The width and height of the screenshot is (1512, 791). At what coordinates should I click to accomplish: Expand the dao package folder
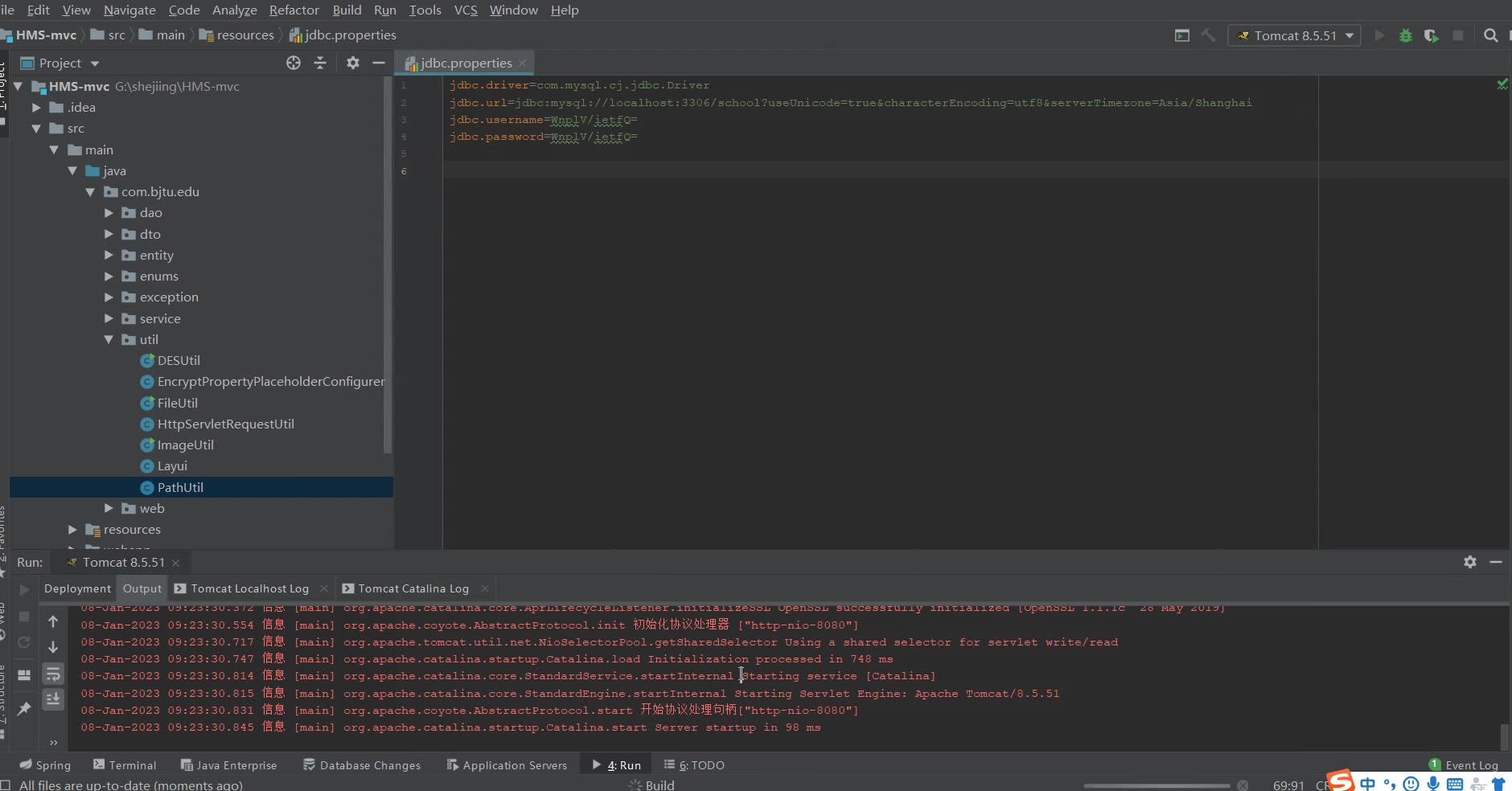point(109,213)
